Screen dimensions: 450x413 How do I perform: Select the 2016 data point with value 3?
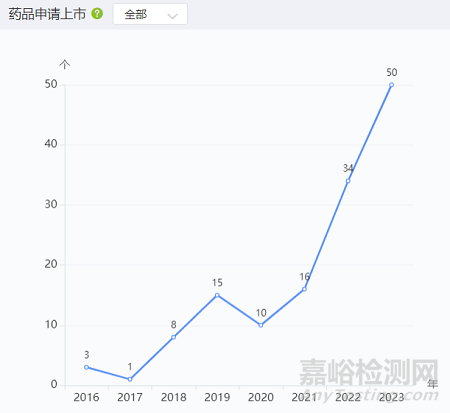[x=86, y=367]
